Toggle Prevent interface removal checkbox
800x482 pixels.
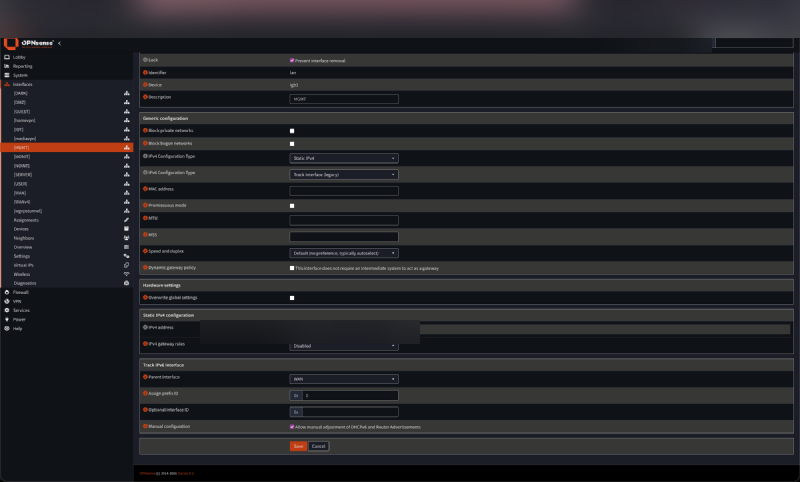(292, 60)
